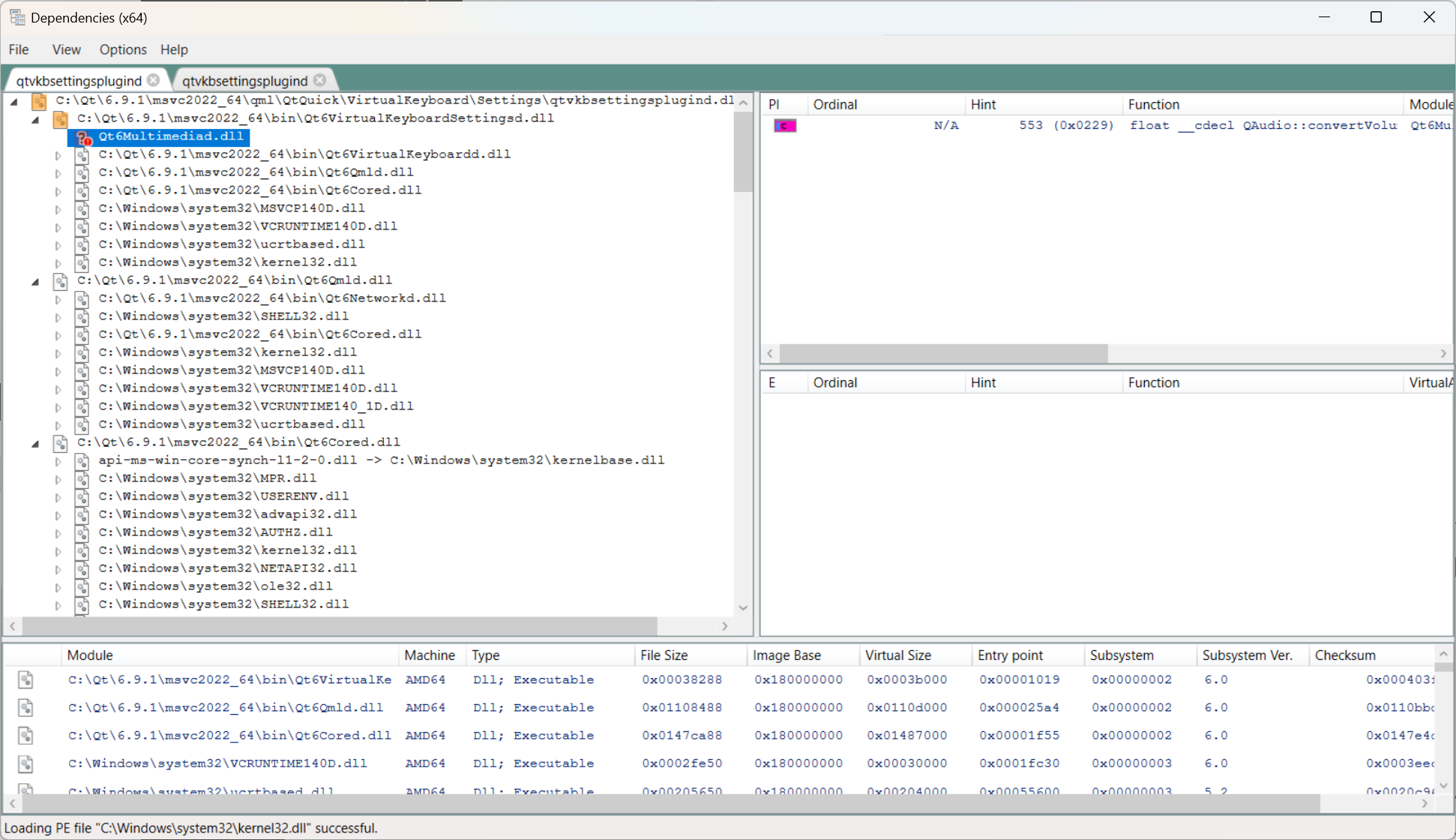Click the Qt6Networkd.dll module icon
The width and height of the screenshot is (1456, 840).
(82, 299)
